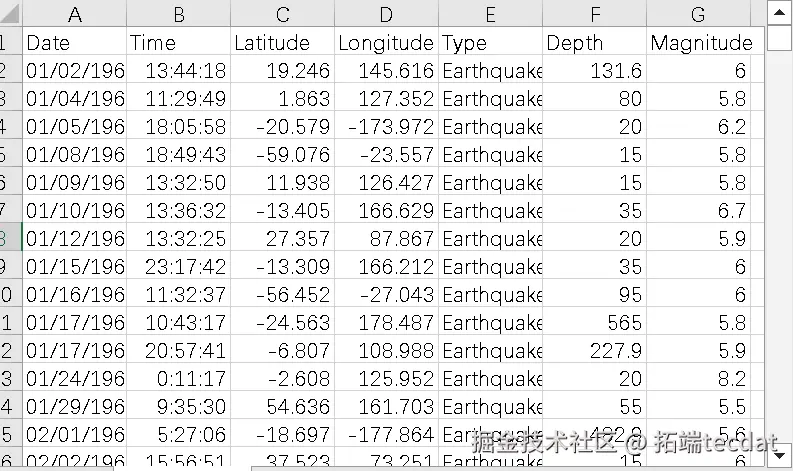Select time cell 13:36:32
Viewport: 793px width, 471px height.
(179, 209)
